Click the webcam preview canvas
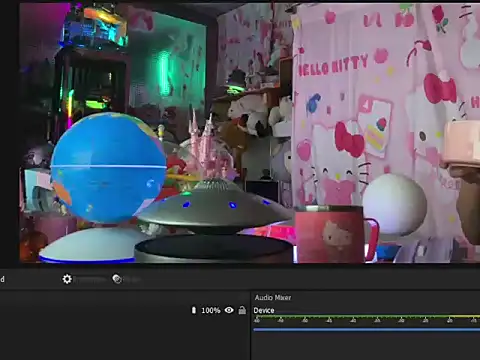This screenshot has height=360, width=480. coord(250,133)
